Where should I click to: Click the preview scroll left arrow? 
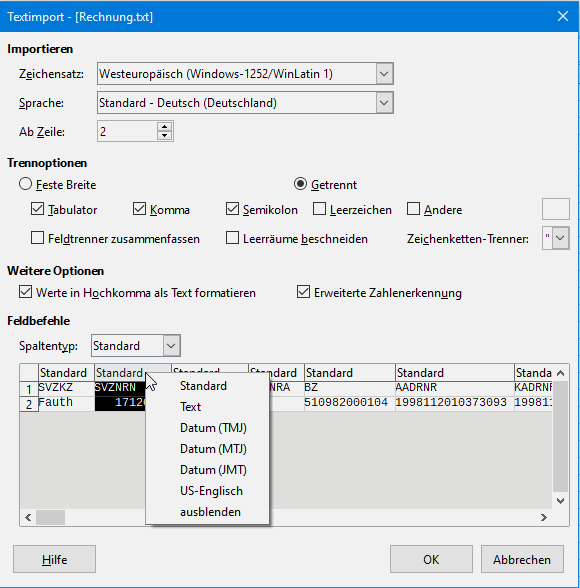pos(28,518)
